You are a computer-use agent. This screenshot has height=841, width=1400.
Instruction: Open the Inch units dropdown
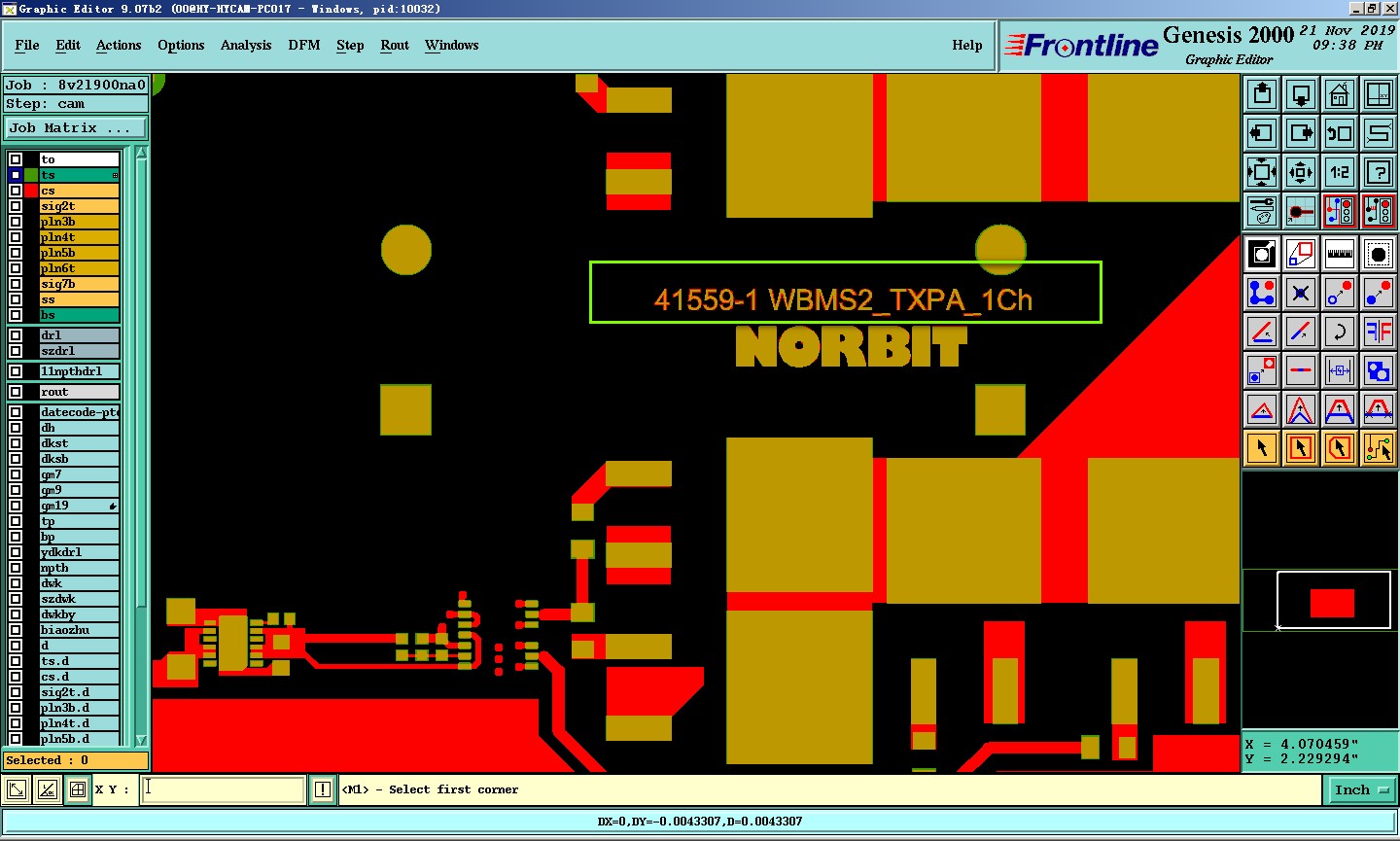click(1361, 789)
